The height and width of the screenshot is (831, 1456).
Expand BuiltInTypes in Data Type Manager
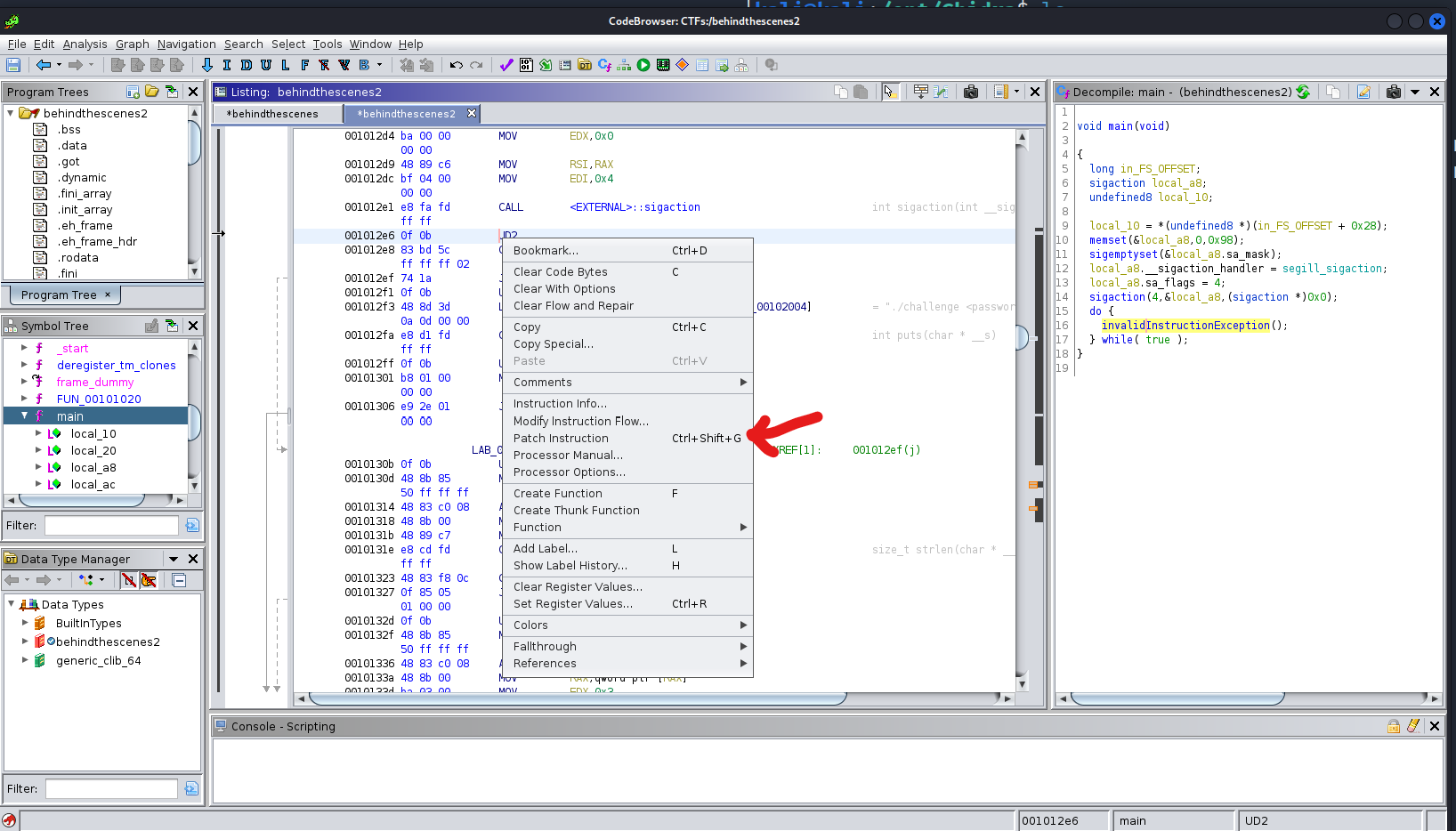(25, 623)
